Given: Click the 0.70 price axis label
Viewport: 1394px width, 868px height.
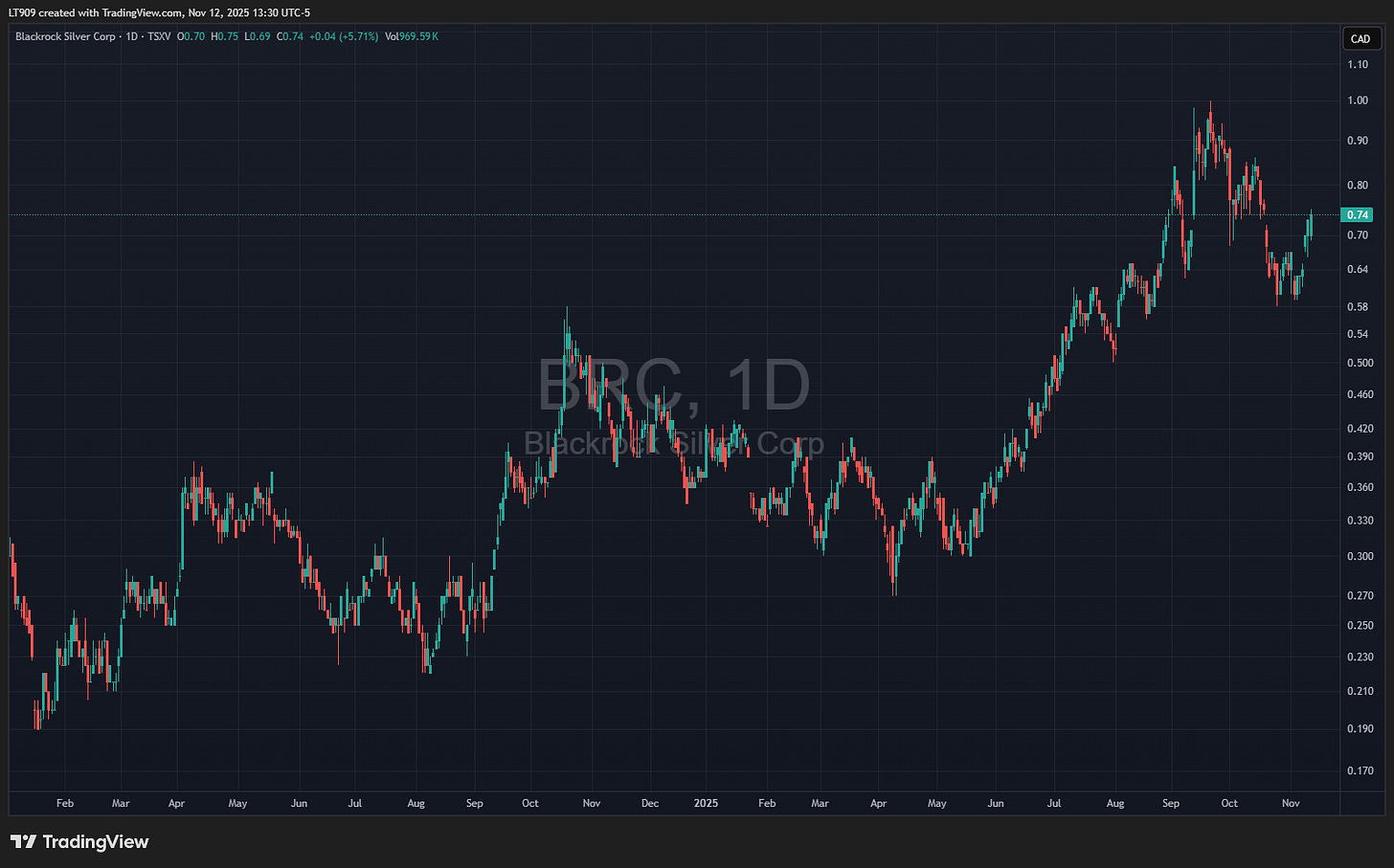Looking at the screenshot, I should click(1358, 235).
